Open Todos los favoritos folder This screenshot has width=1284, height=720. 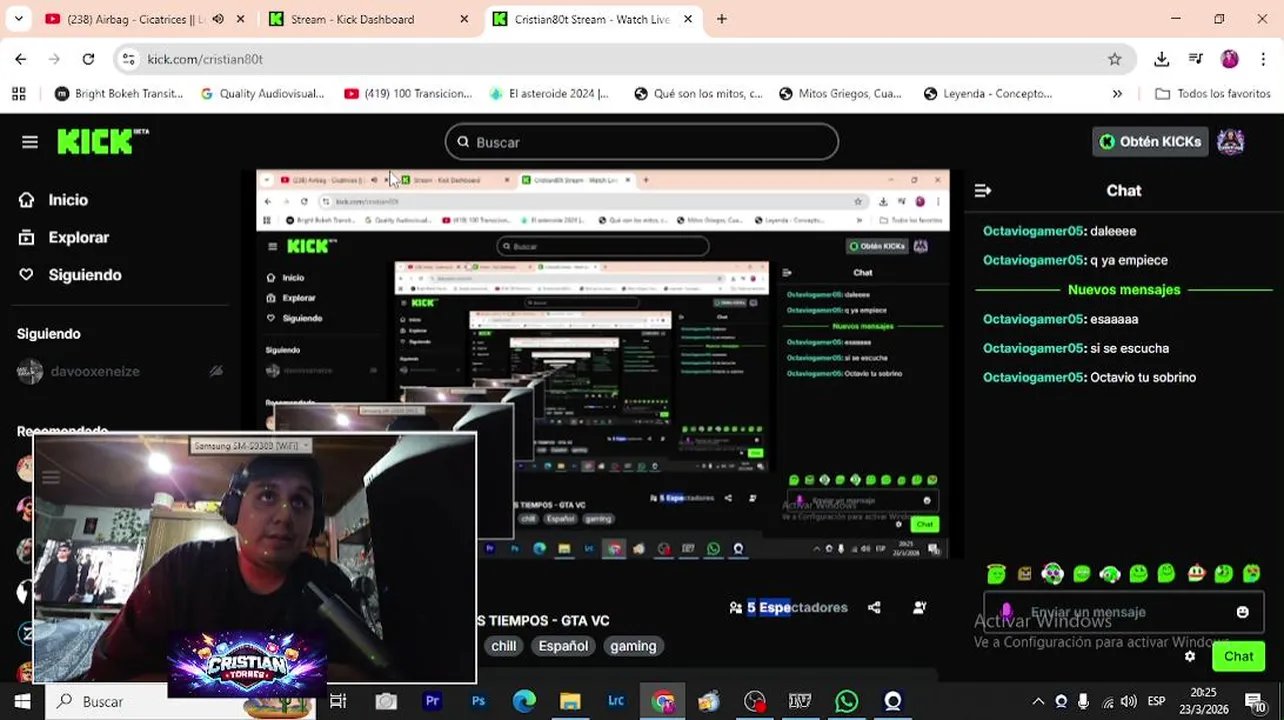(x=1212, y=93)
